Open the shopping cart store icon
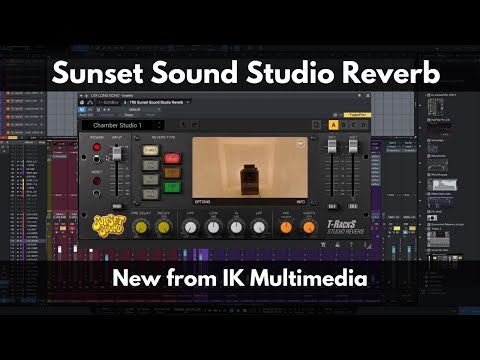Image resolution: width=480 pixels, height=360 pixels. [323, 245]
